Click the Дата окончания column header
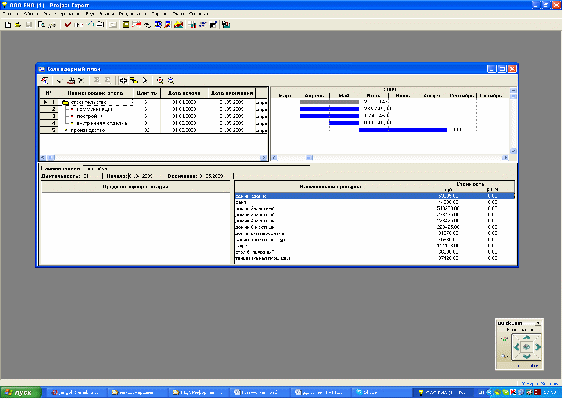Screen dimensions: 563x399 [x=232, y=93]
